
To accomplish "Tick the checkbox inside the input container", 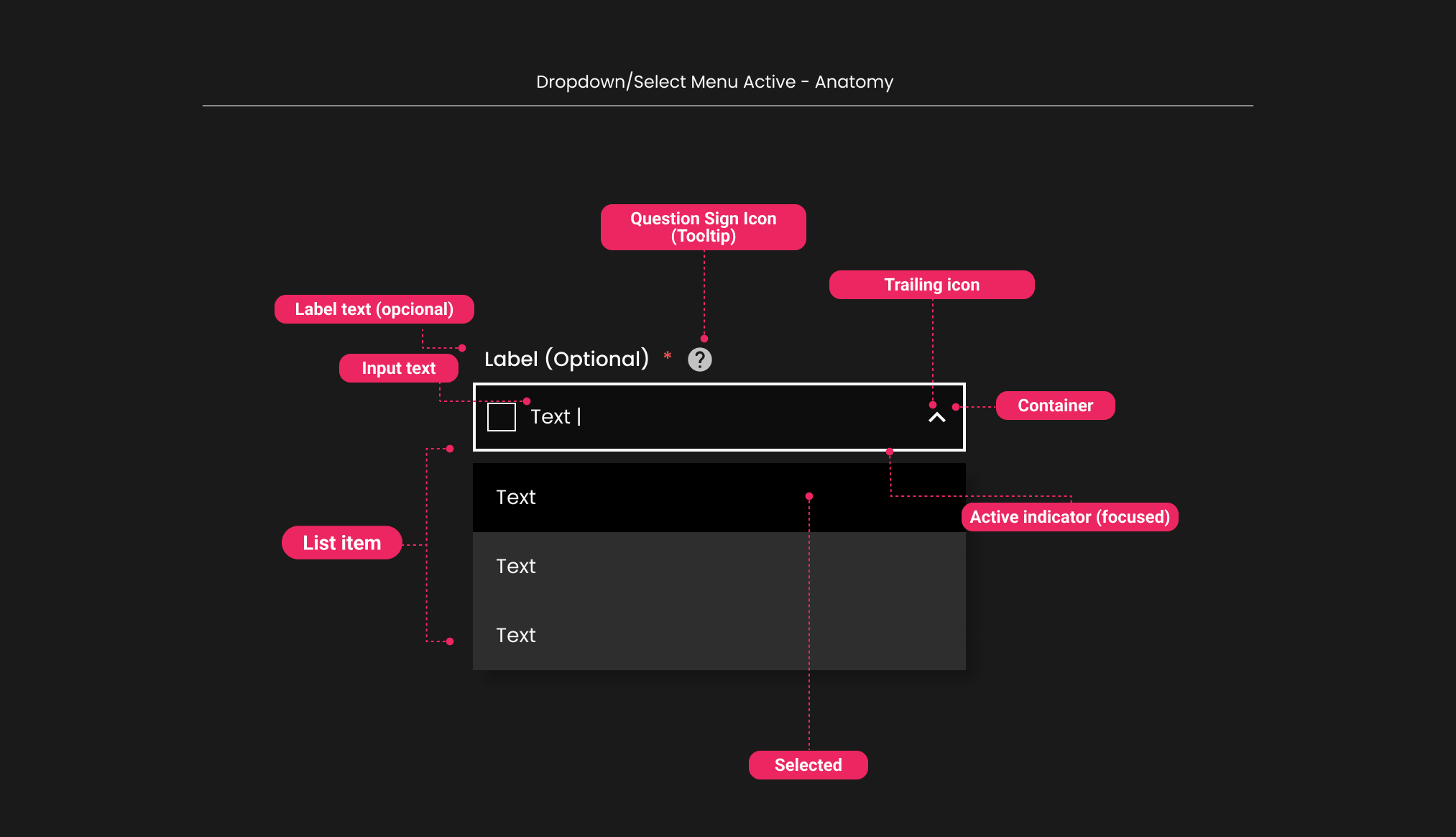I will pos(502,417).
